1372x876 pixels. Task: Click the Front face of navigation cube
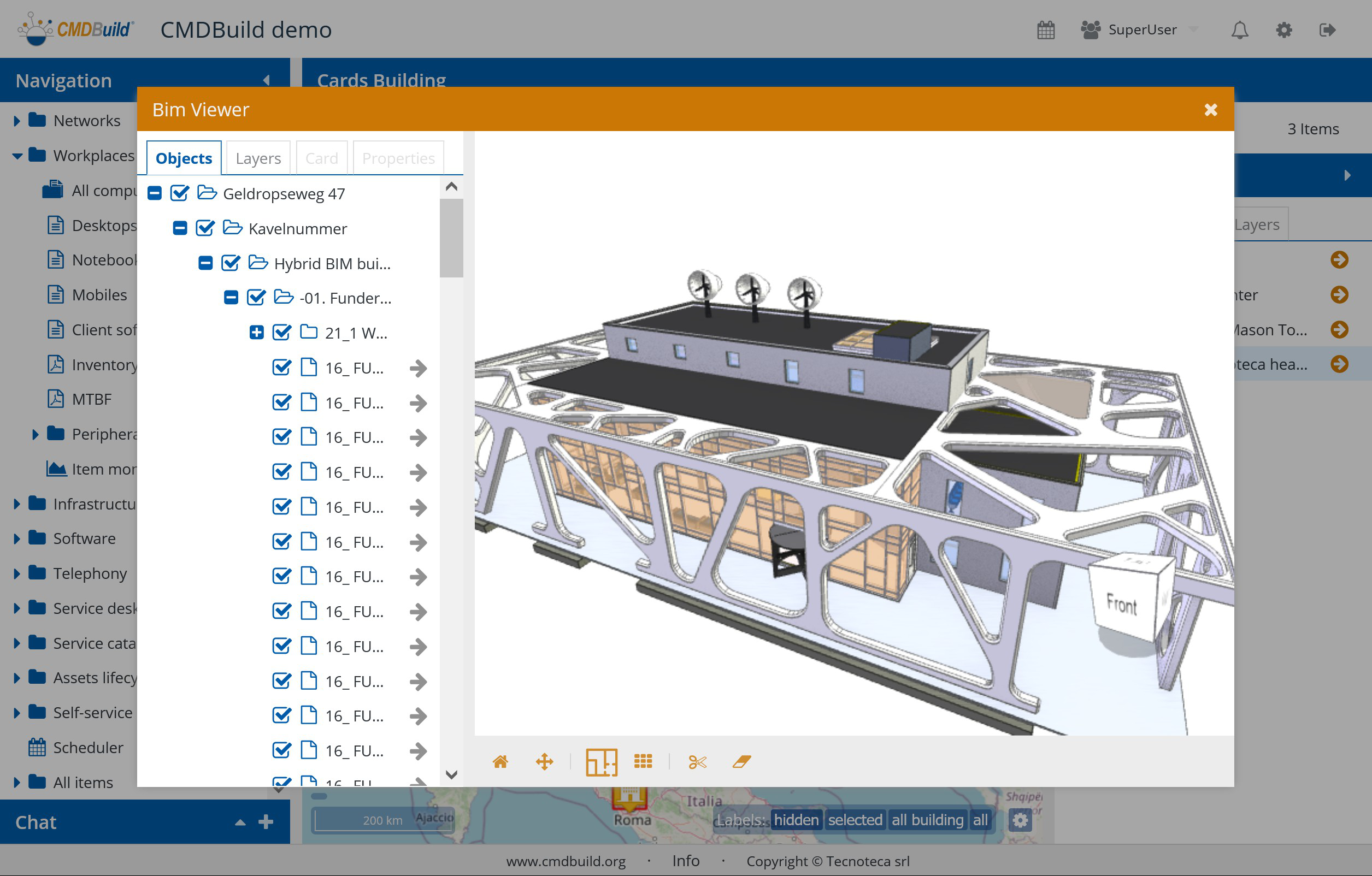pyautogui.click(x=1121, y=605)
